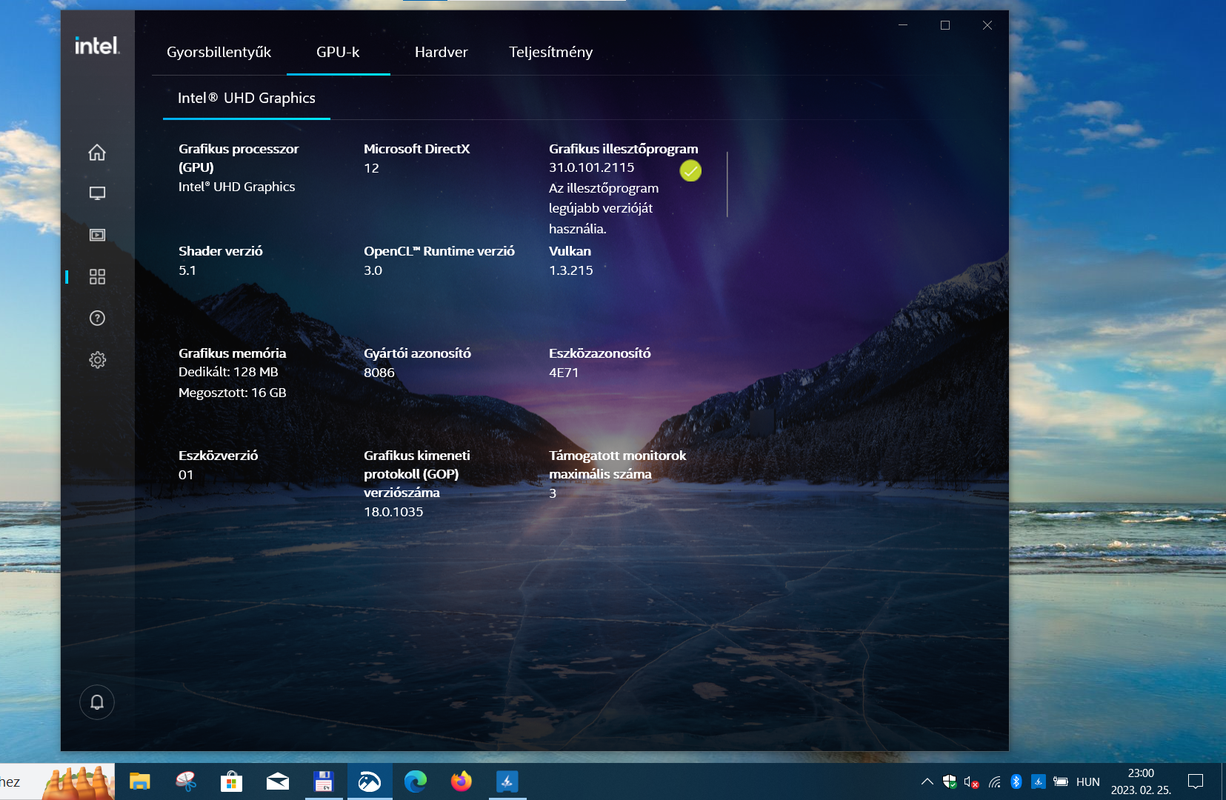Click the vendor ID value 8086
1226x800 pixels.
(x=380, y=372)
